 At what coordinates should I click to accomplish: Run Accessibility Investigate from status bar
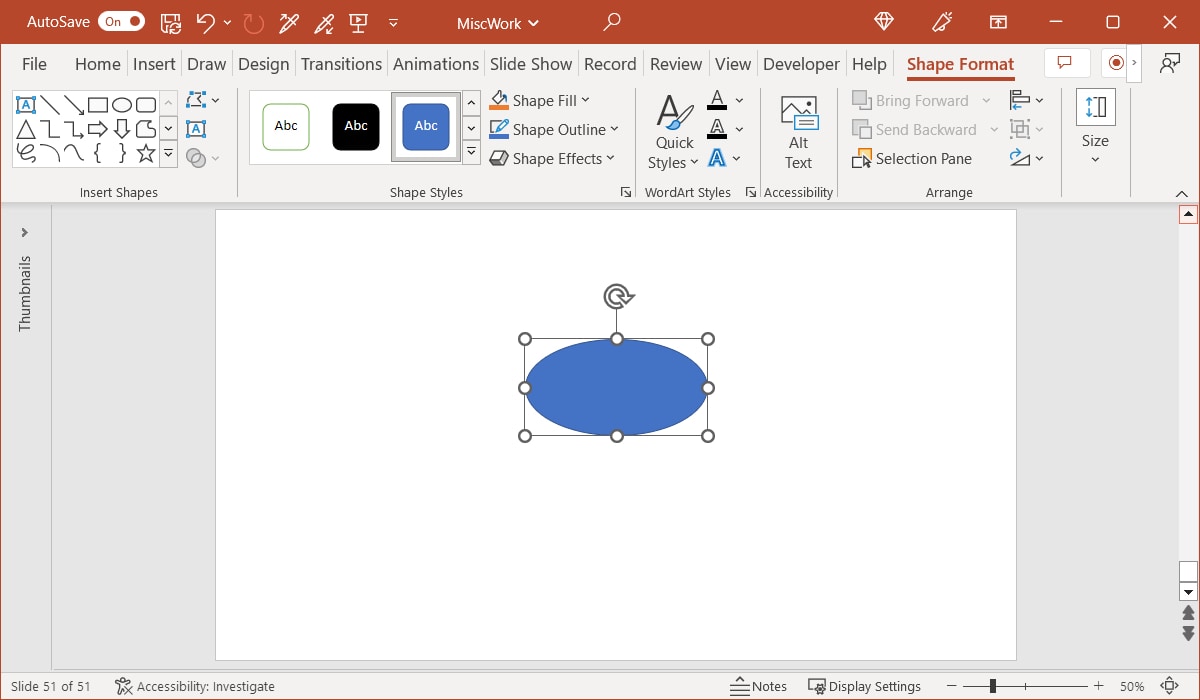click(195, 686)
